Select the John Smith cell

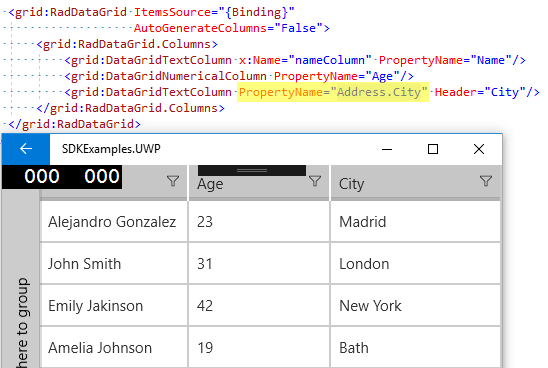point(114,264)
